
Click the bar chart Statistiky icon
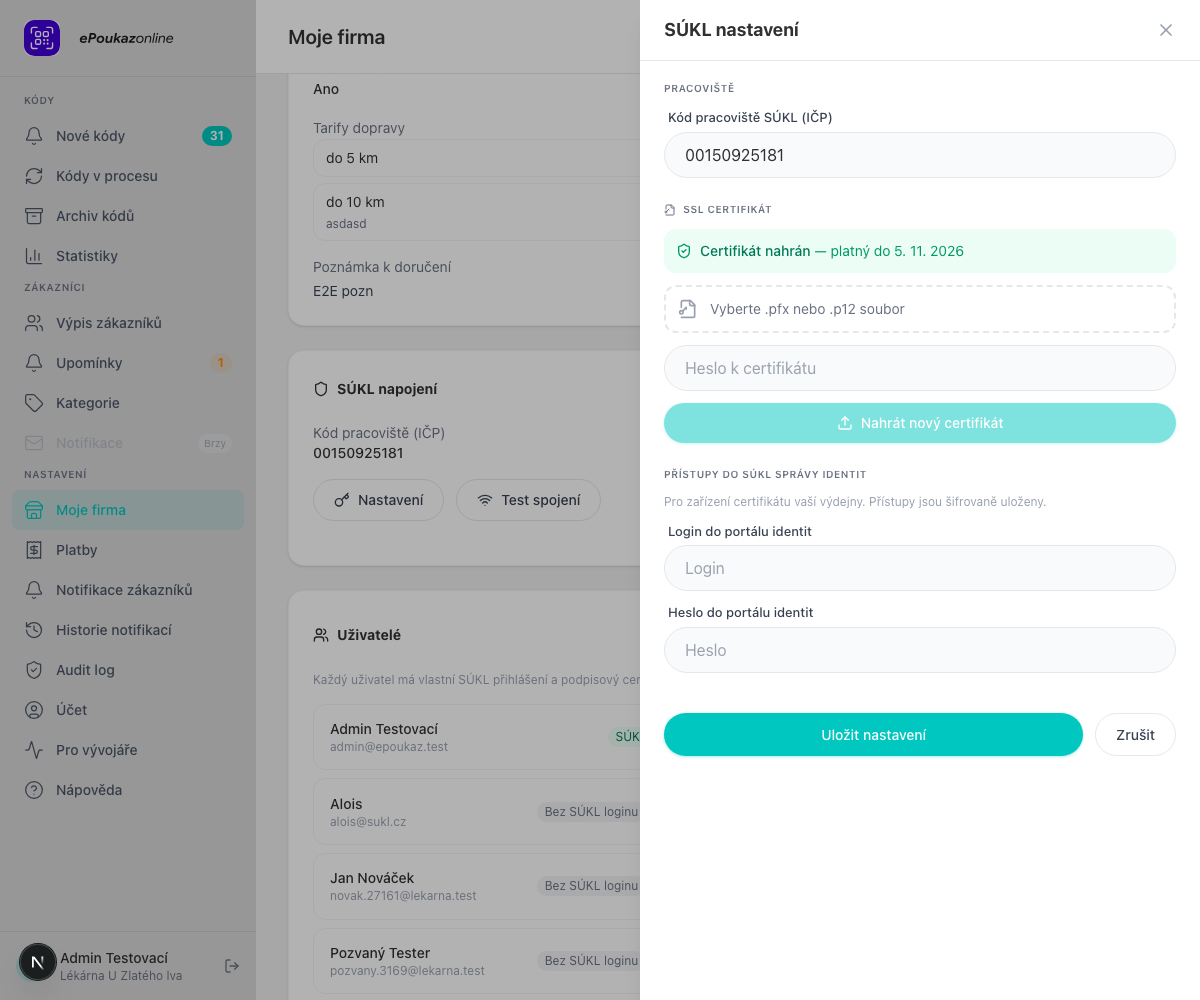click(x=34, y=256)
